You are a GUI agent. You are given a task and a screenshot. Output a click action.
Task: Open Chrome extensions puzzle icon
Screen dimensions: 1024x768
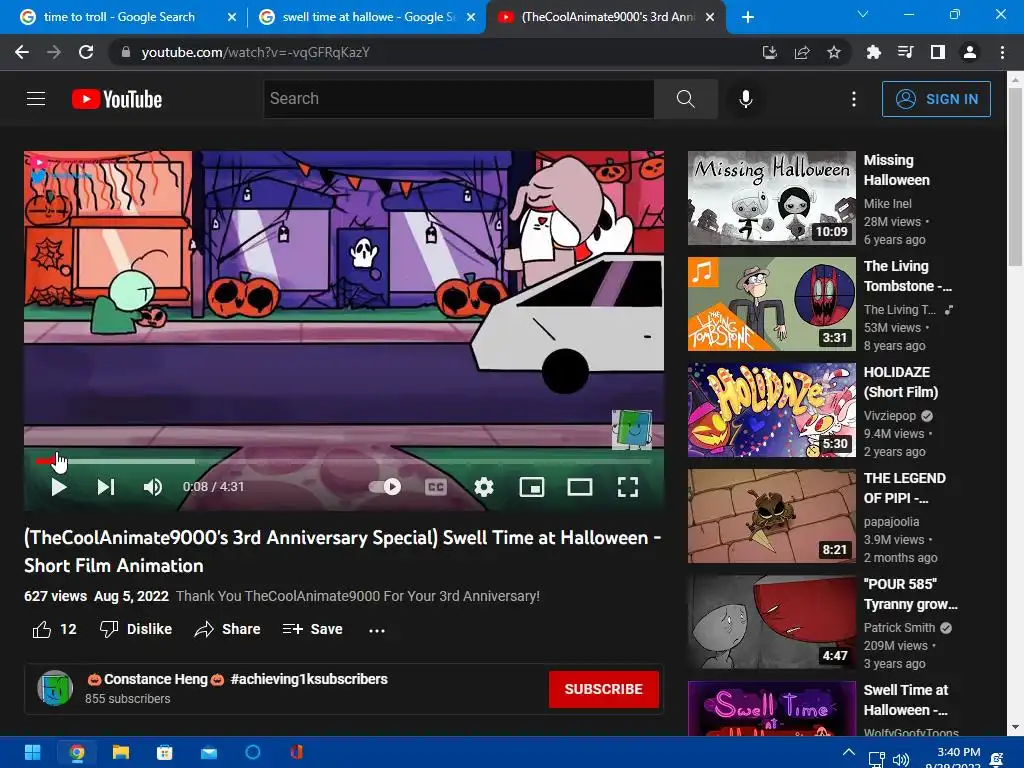click(873, 52)
